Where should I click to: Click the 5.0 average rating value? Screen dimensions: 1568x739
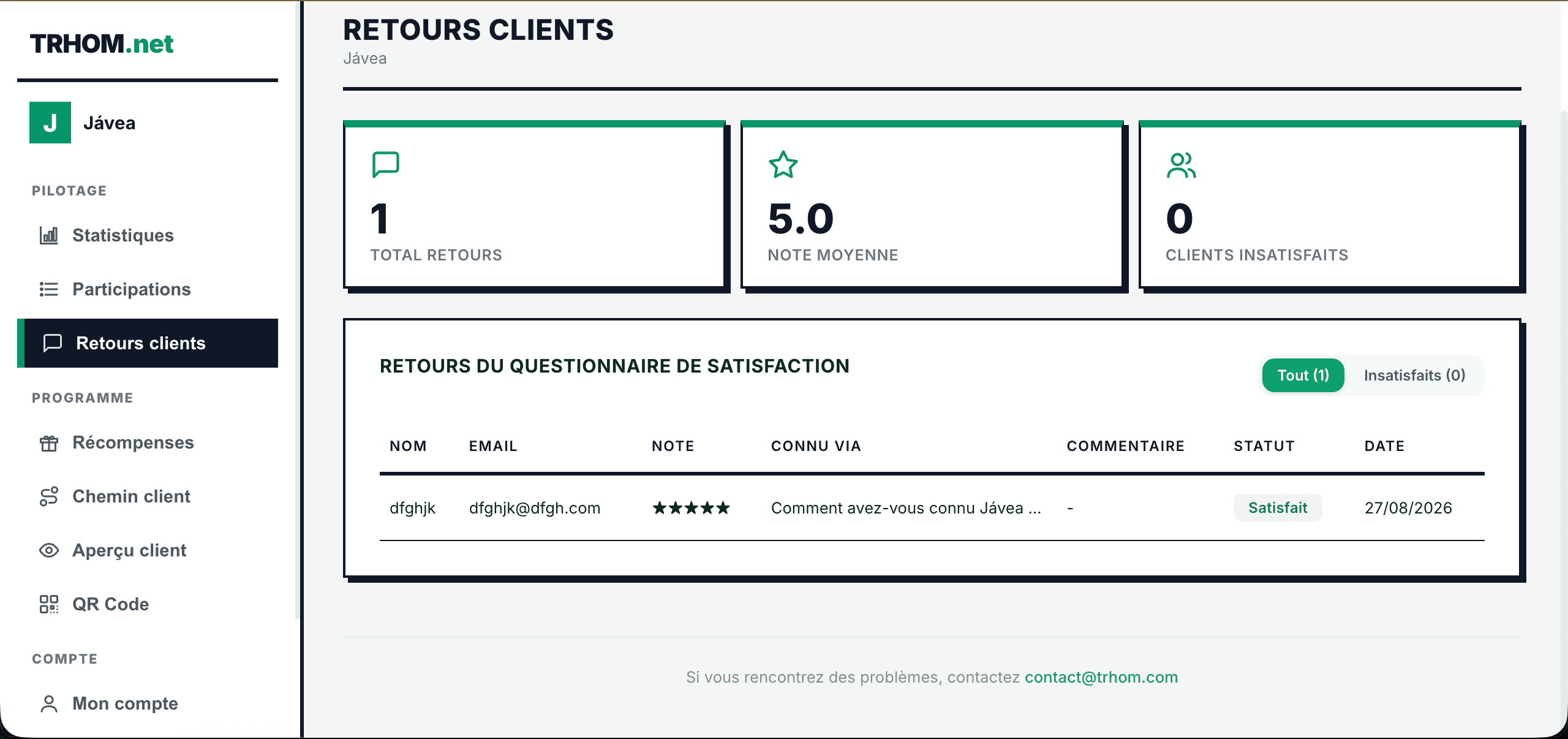click(x=801, y=219)
